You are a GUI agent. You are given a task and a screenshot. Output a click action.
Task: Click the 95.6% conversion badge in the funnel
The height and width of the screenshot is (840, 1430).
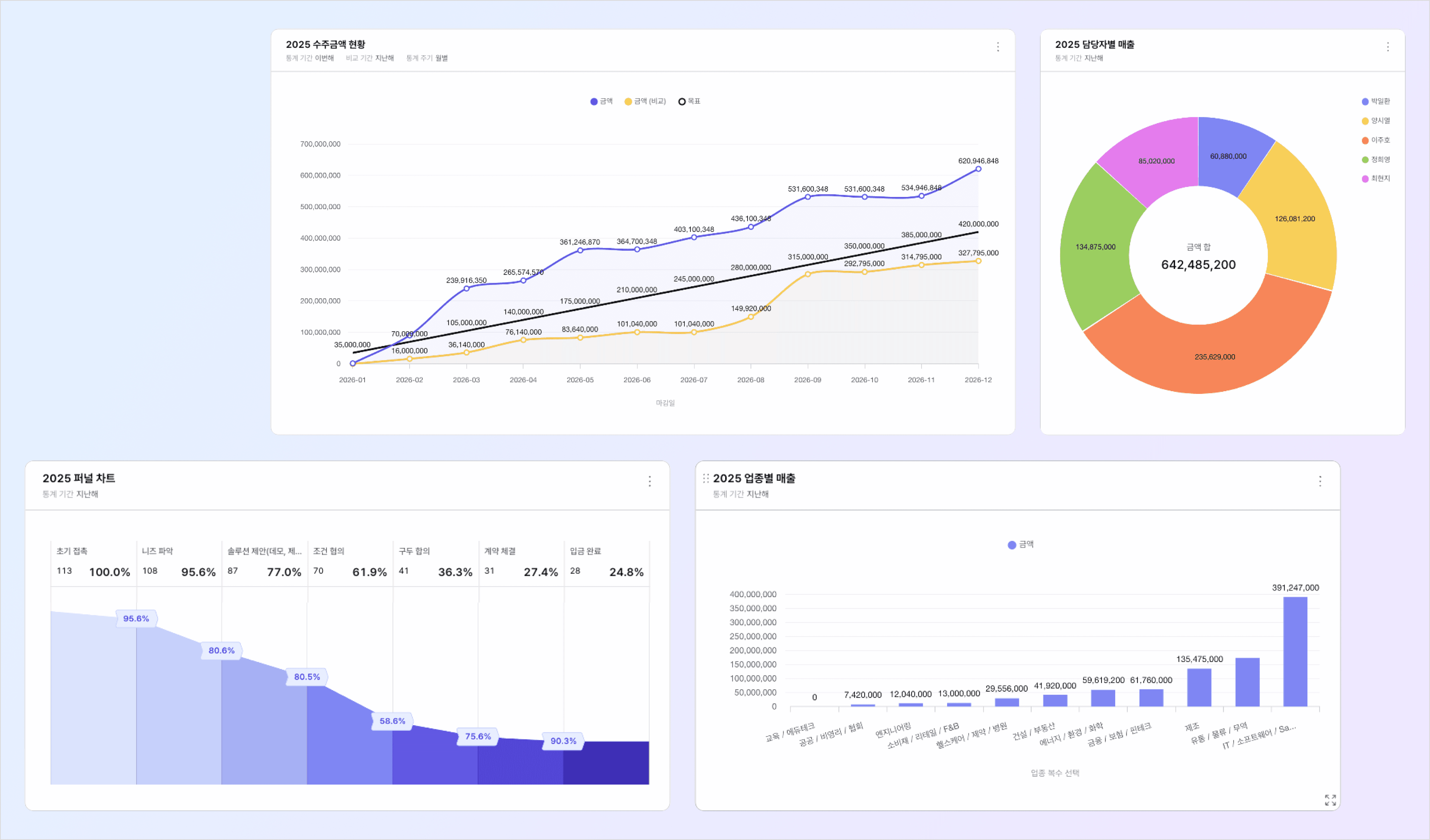136,619
